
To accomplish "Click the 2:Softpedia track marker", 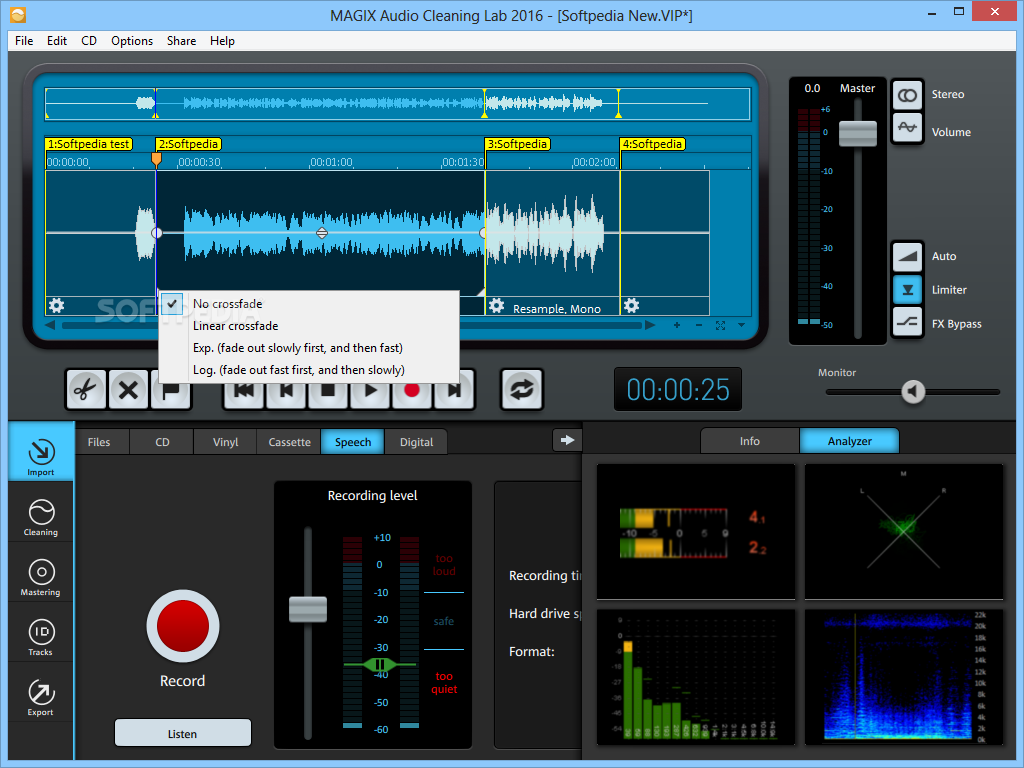I will tap(188, 144).
